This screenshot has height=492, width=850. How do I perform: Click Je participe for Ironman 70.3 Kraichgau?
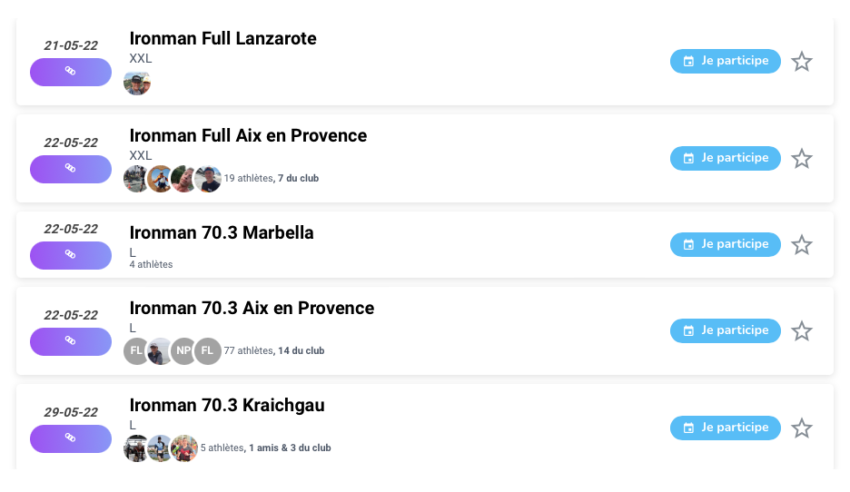(725, 427)
